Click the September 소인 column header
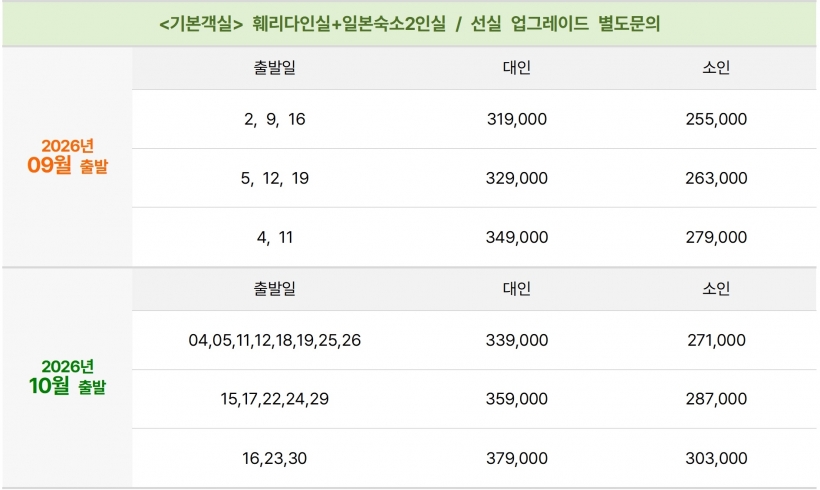 [716, 67]
